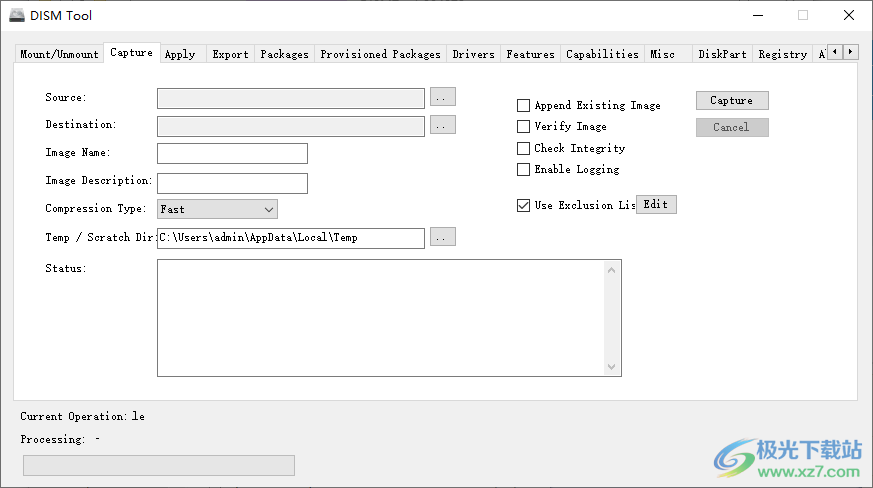Click the Destination path field
The image size is (873, 488).
(291, 126)
